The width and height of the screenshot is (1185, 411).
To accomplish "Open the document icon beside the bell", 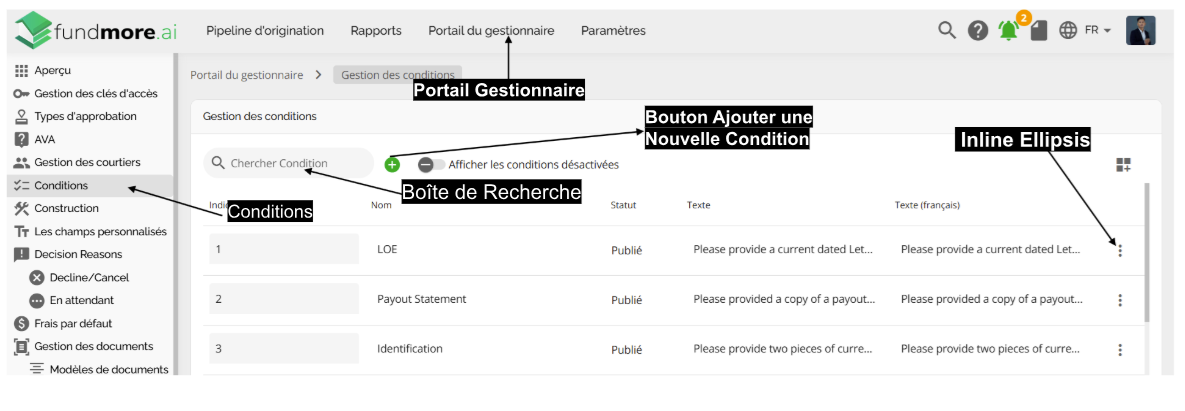I will tap(1039, 31).
